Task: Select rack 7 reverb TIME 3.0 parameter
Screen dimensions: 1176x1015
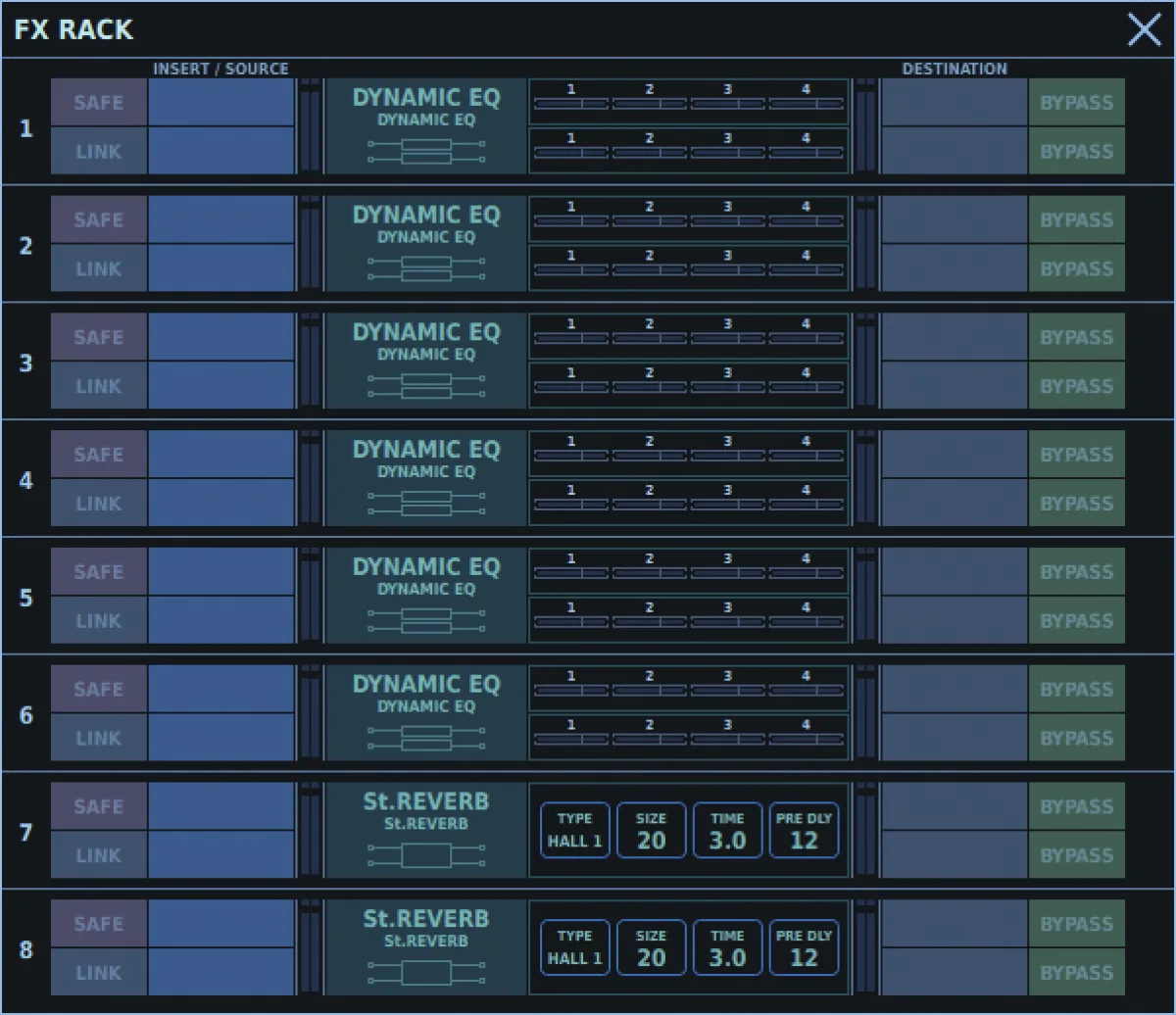Action: pyautogui.click(x=727, y=830)
